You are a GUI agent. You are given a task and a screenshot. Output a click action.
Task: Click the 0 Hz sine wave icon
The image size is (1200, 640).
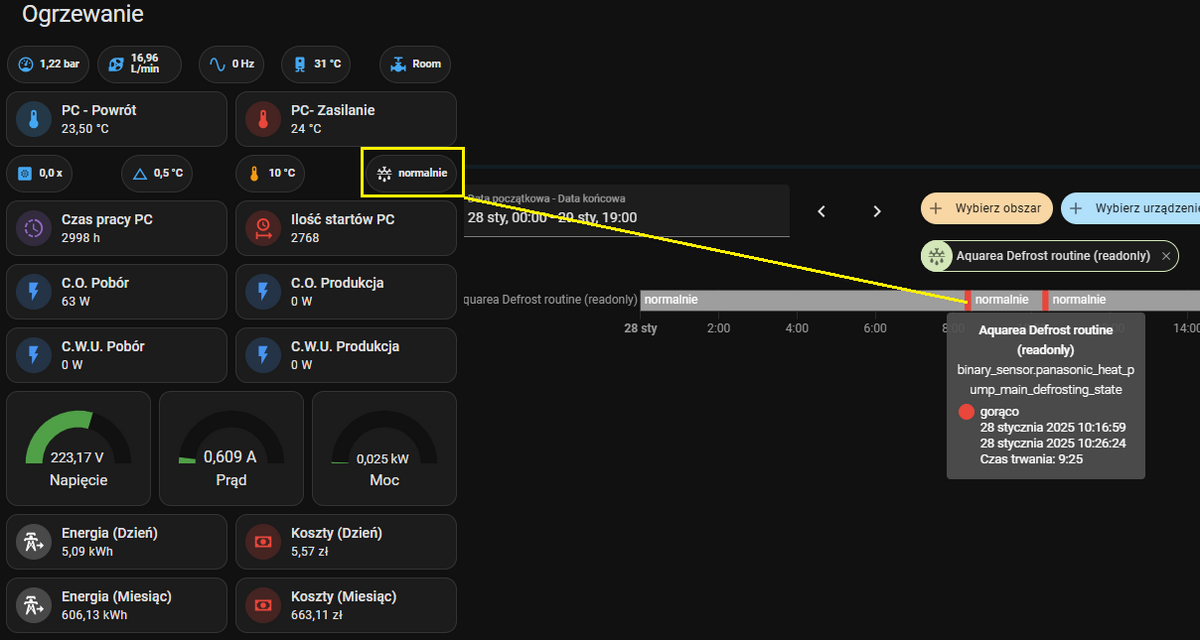217,64
